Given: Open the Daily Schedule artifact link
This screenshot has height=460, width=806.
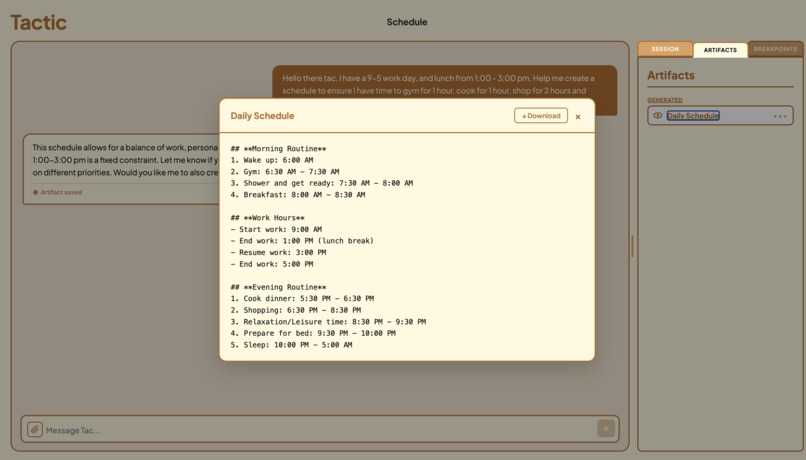Looking at the screenshot, I should [693, 116].
